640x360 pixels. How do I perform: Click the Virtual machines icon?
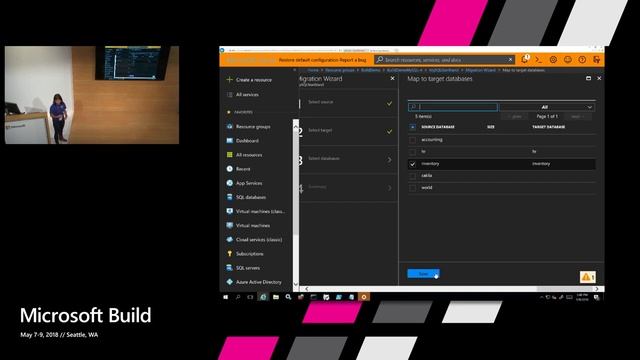coord(229,225)
